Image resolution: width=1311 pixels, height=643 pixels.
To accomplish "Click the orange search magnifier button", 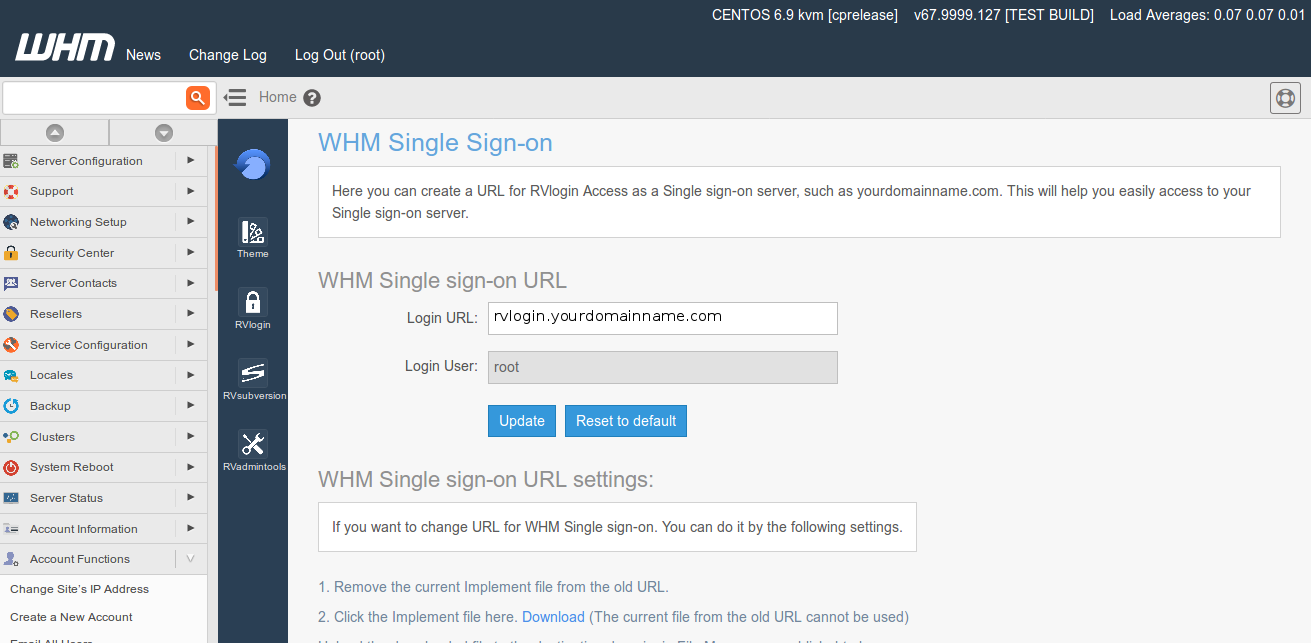I will pos(198,97).
